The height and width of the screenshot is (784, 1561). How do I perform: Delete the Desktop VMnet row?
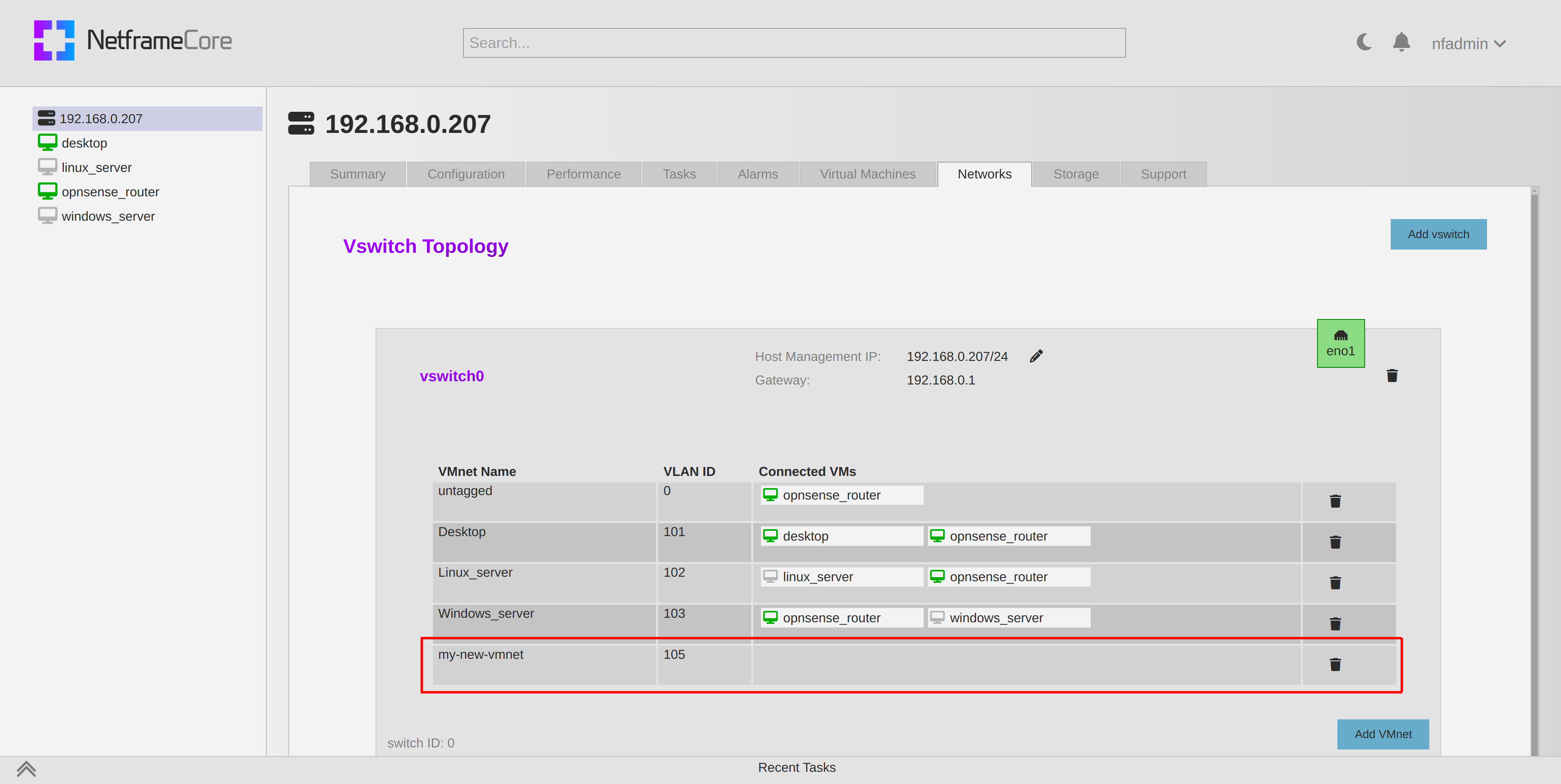pyautogui.click(x=1335, y=542)
